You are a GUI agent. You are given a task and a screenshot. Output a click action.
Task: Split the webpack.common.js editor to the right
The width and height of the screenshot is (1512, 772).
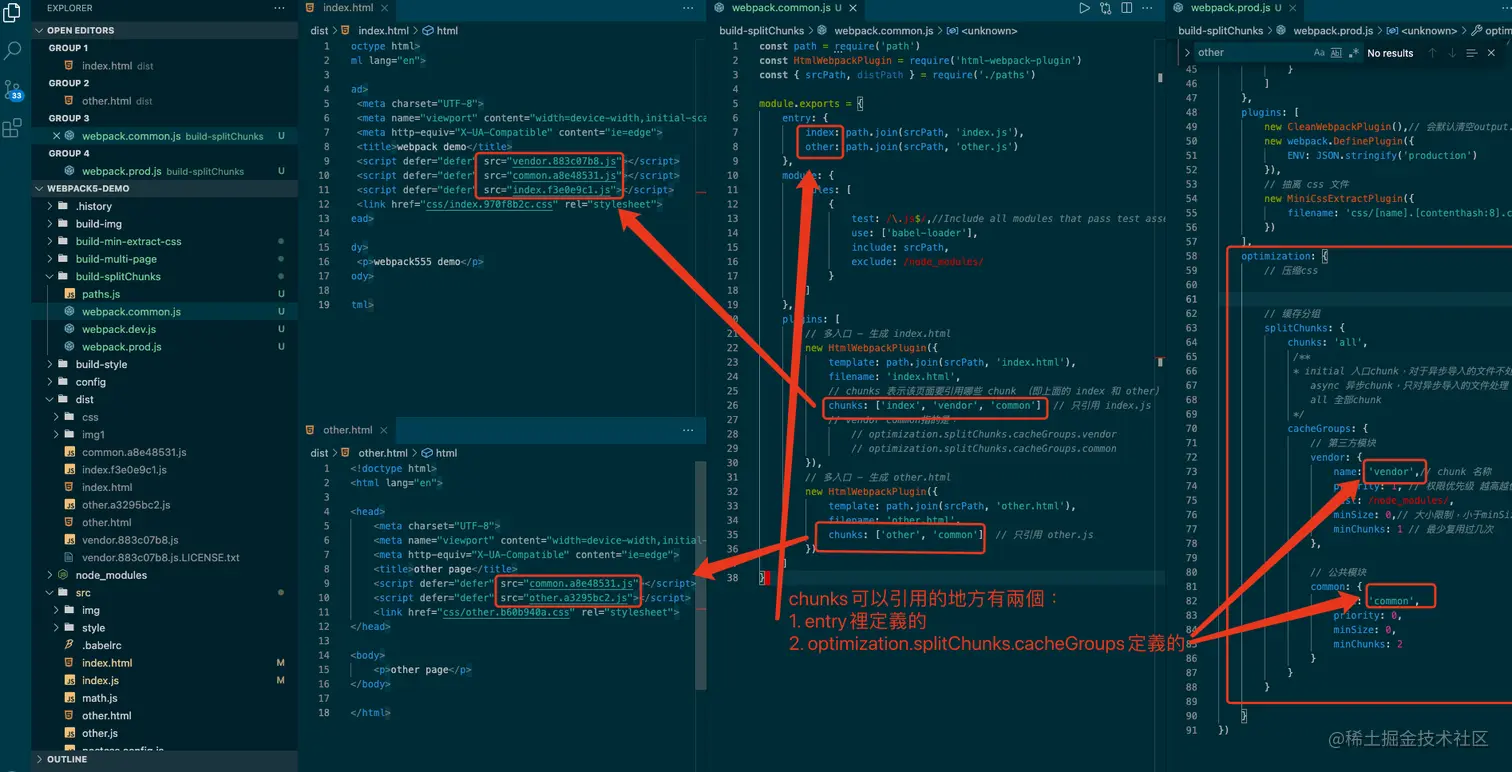[1126, 8]
